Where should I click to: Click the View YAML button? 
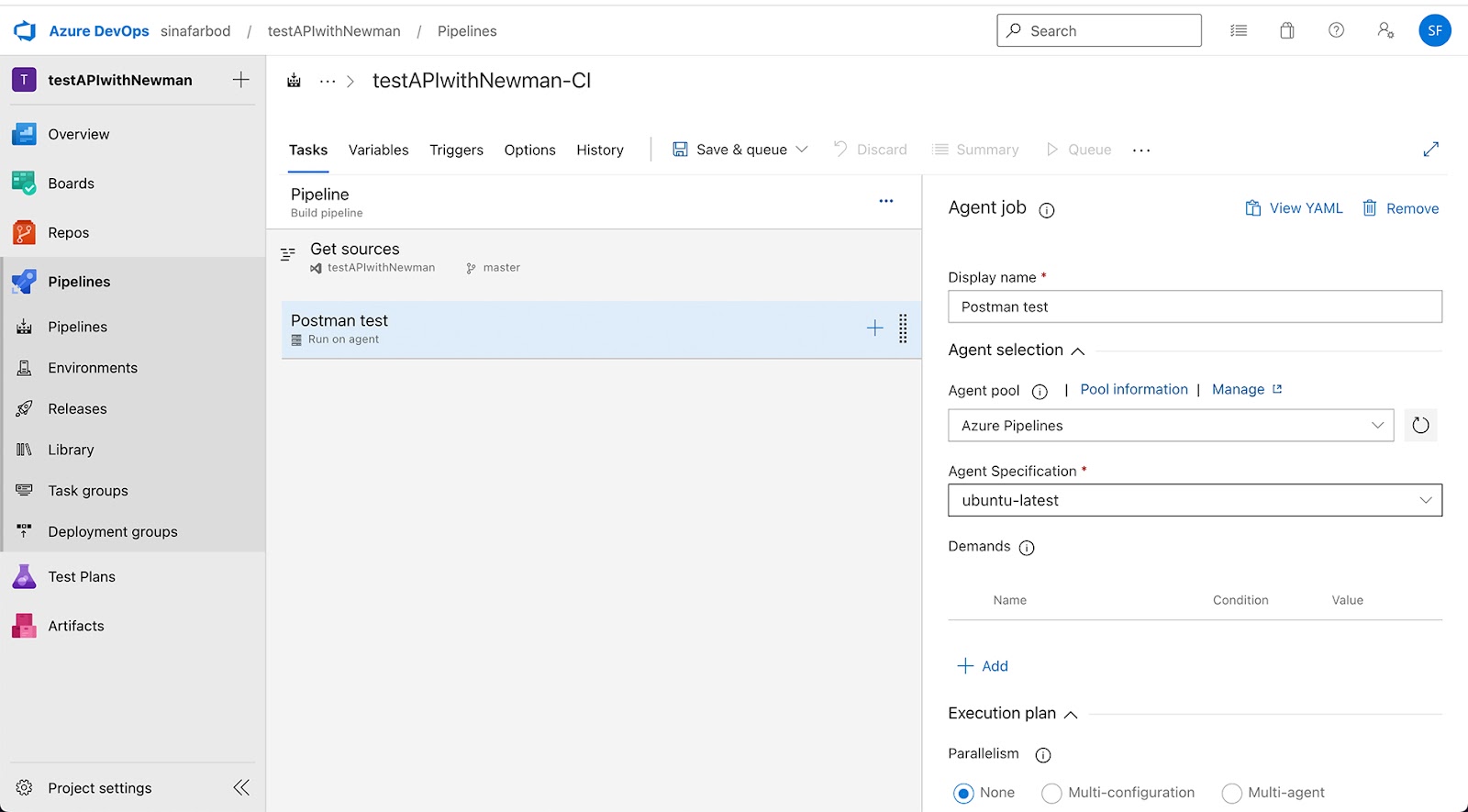[x=1294, y=208]
